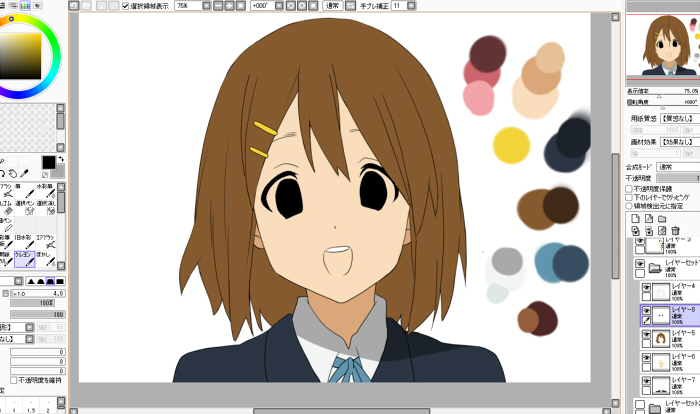Open the 手ブレ補正 stabilizer dropdown
The width and height of the screenshot is (700, 414).
411,6
